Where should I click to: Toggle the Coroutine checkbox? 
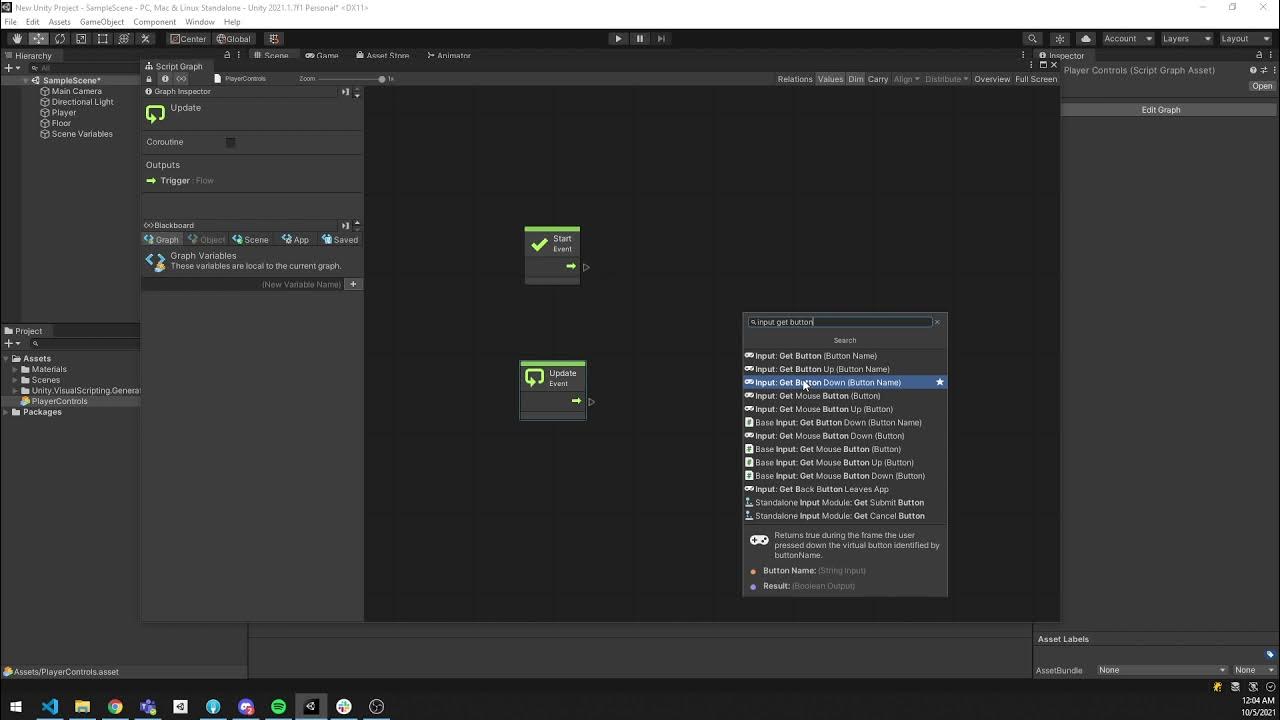pos(230,142)
